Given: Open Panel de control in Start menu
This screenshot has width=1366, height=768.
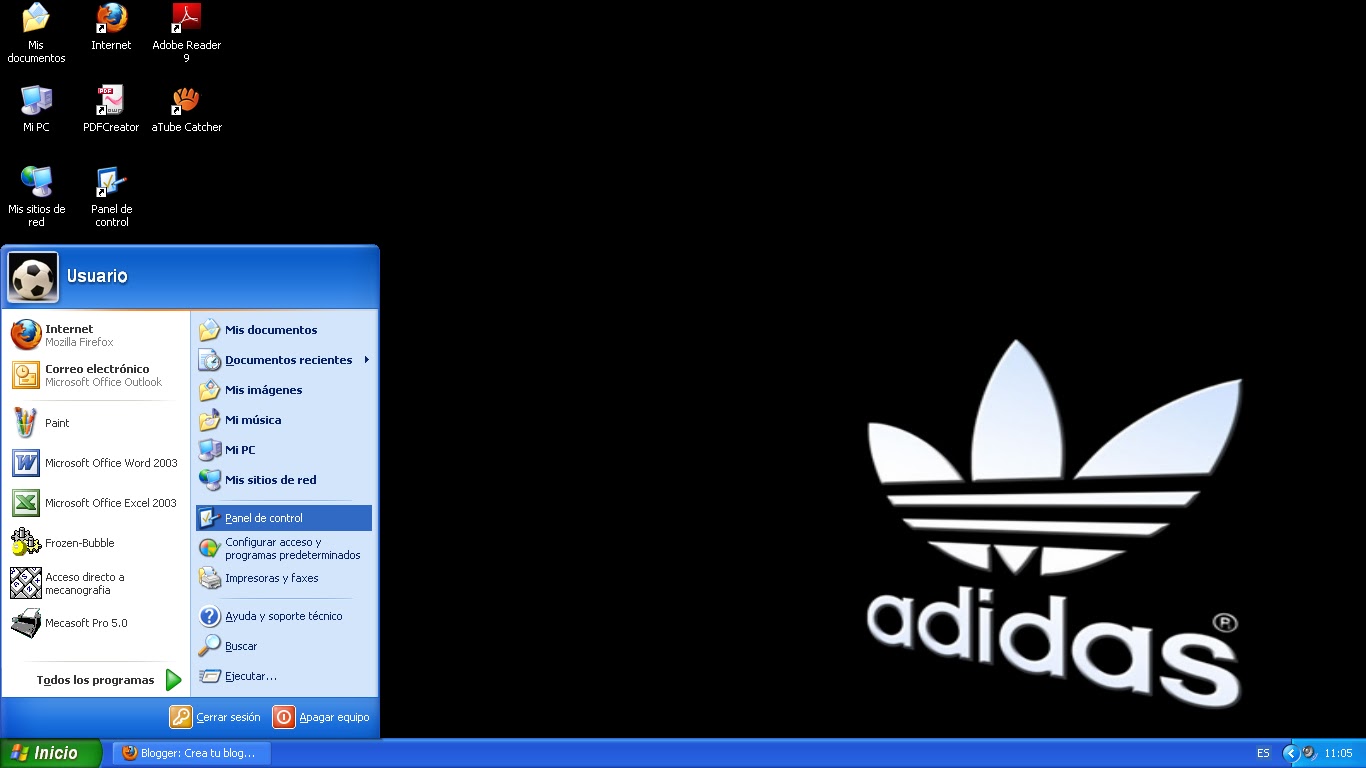Looking at the screenshot, I should (284, 518).
